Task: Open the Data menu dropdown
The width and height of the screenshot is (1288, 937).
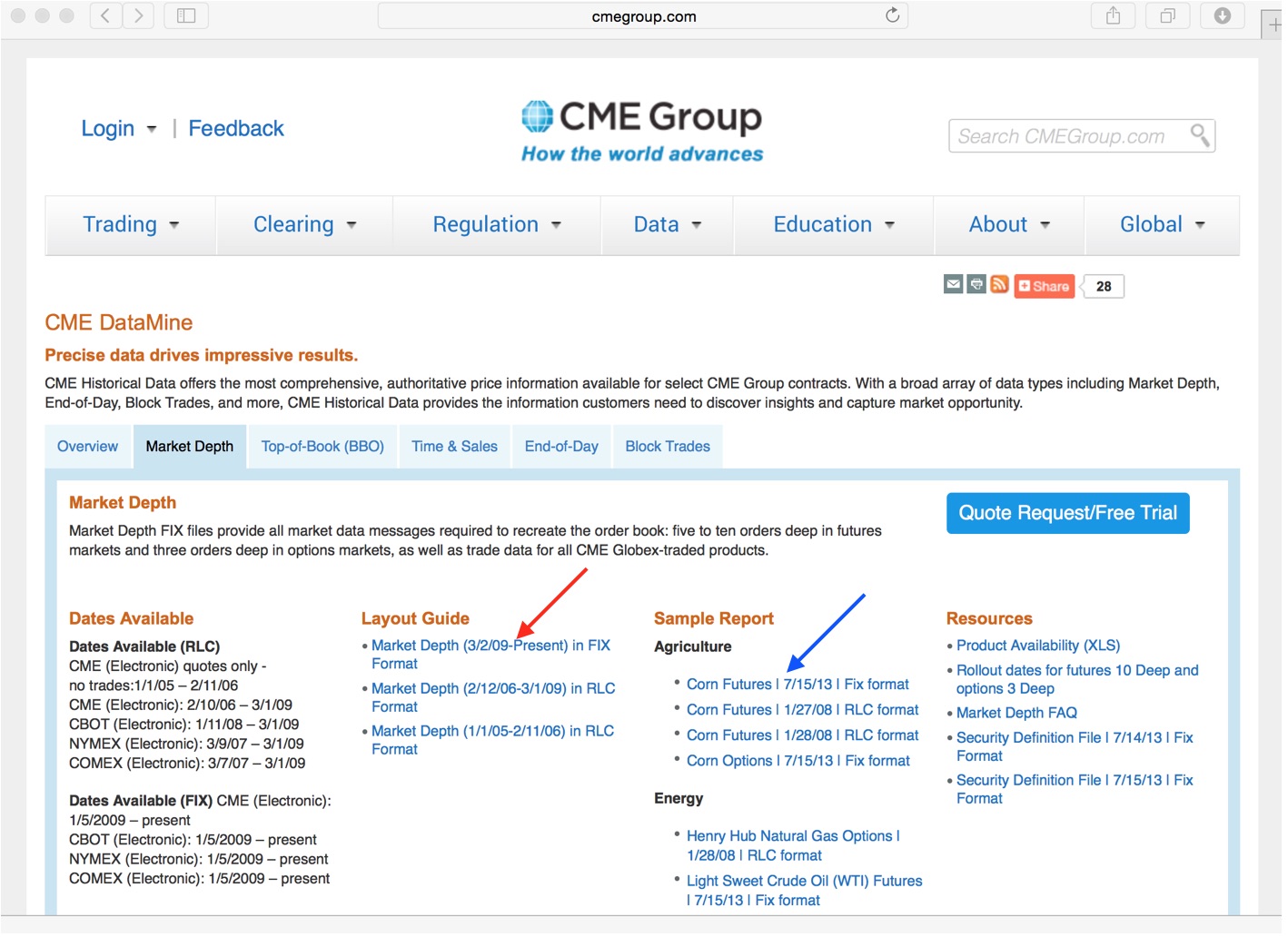Action: coord(668,224)
